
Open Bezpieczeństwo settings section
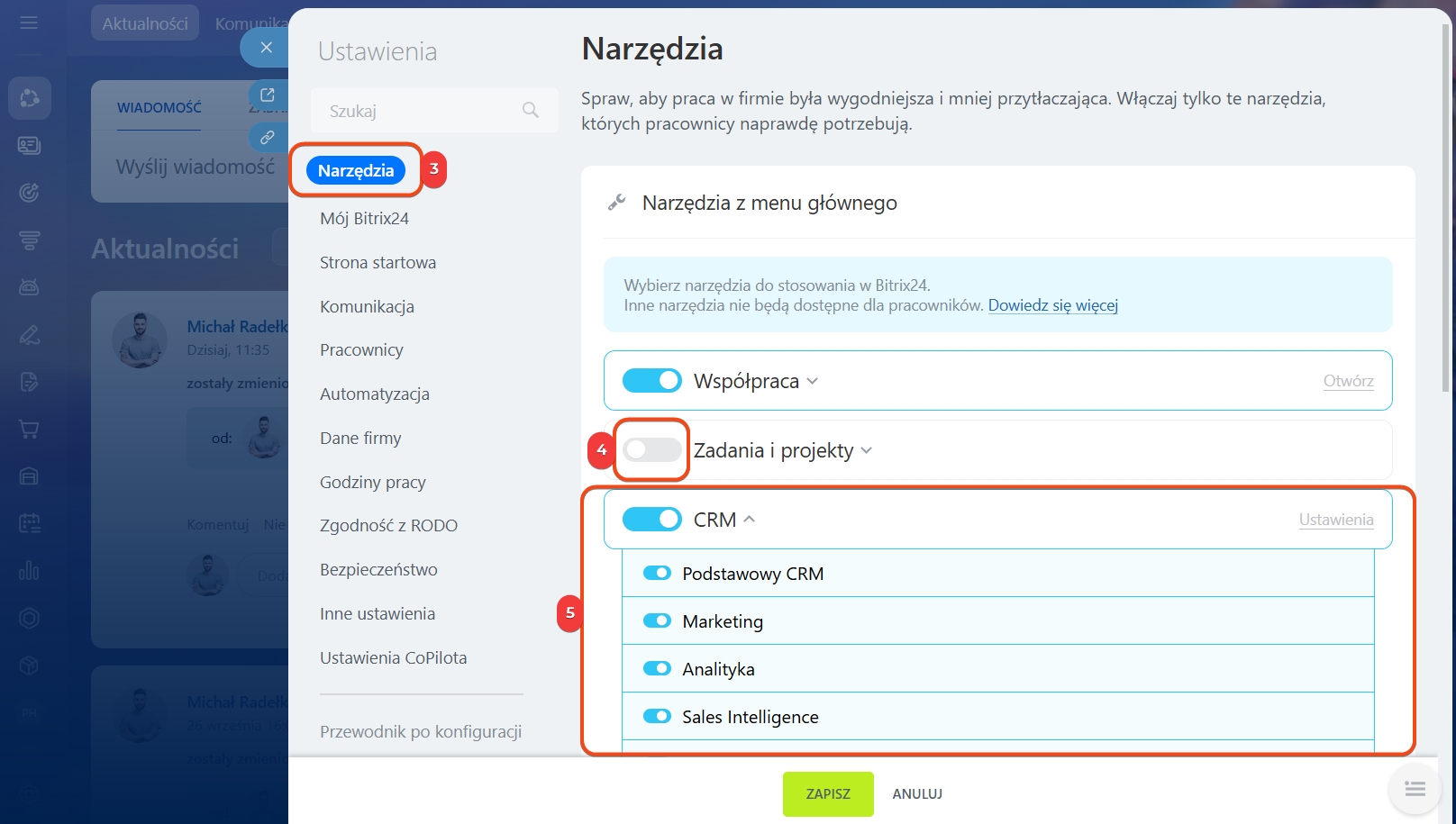[378, 569]
